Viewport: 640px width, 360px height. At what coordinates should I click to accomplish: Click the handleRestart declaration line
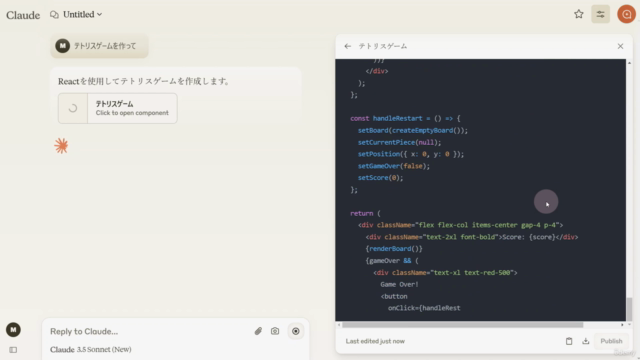pos(405,118)
